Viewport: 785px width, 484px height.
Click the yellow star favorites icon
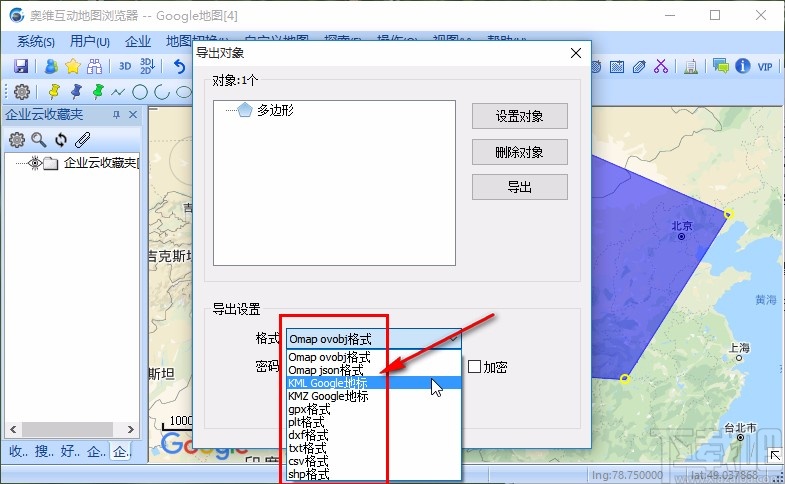(73, 66)
